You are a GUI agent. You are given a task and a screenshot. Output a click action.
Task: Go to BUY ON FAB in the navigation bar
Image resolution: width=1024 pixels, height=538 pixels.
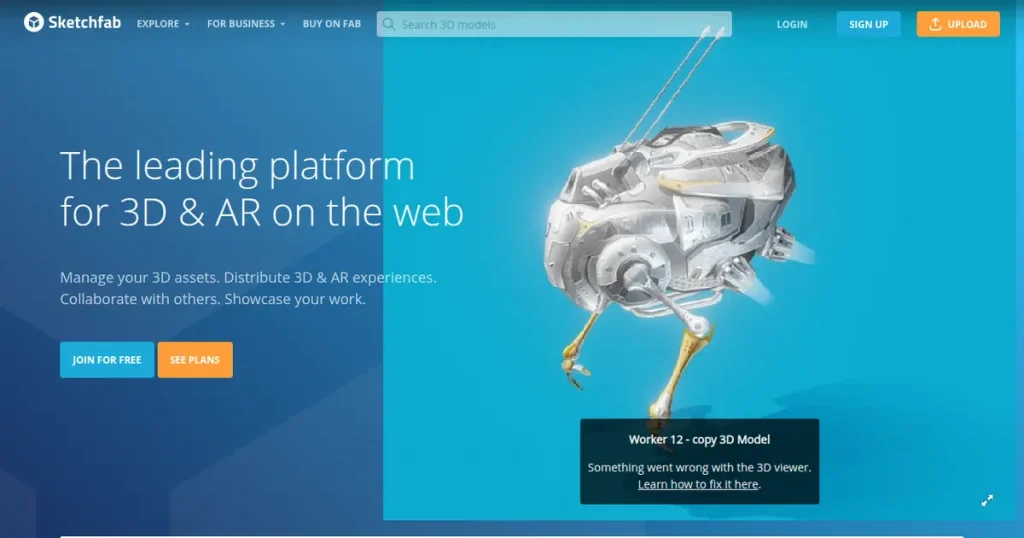tap(331, 24)
